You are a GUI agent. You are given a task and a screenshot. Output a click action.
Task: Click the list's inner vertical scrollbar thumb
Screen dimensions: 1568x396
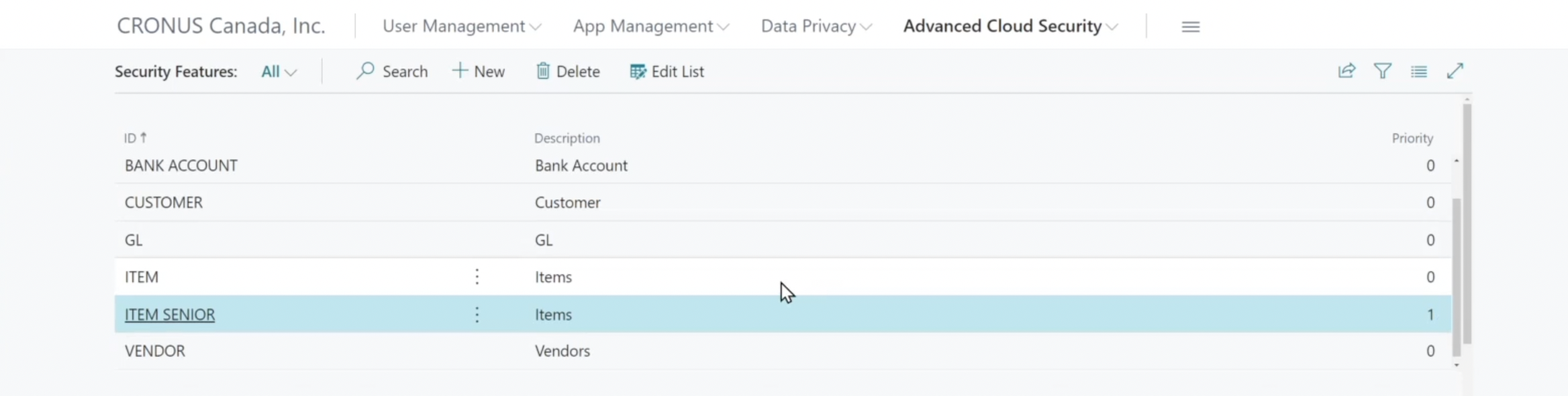[1457, 277]
